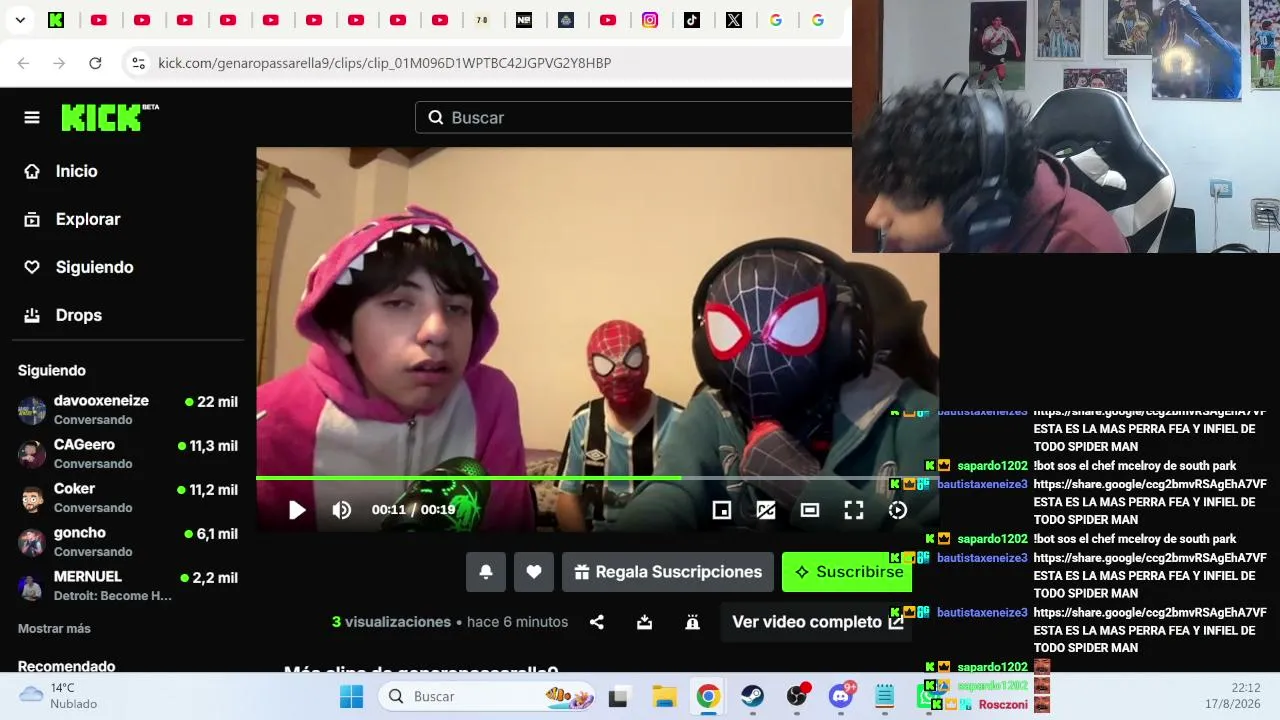Image resolution: width=1280 pixels, height=720 pixels.
Task: Open Steam from the taskbar
Action: [752, 696]
